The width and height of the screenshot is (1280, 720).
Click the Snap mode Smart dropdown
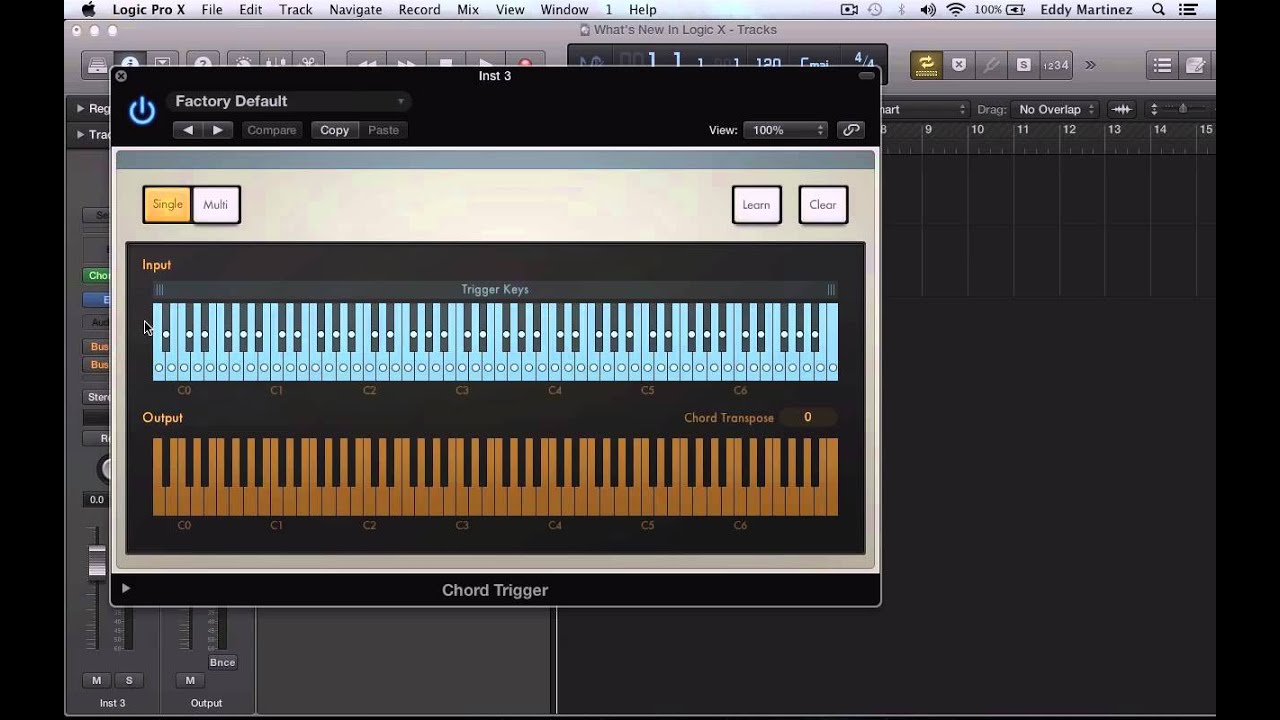click(x=925, y=109)
